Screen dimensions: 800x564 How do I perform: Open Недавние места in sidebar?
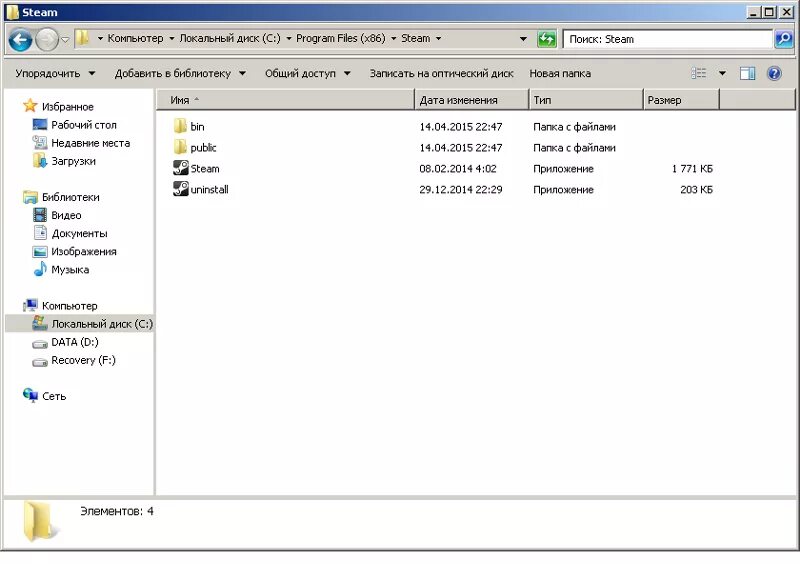(90, 143)
